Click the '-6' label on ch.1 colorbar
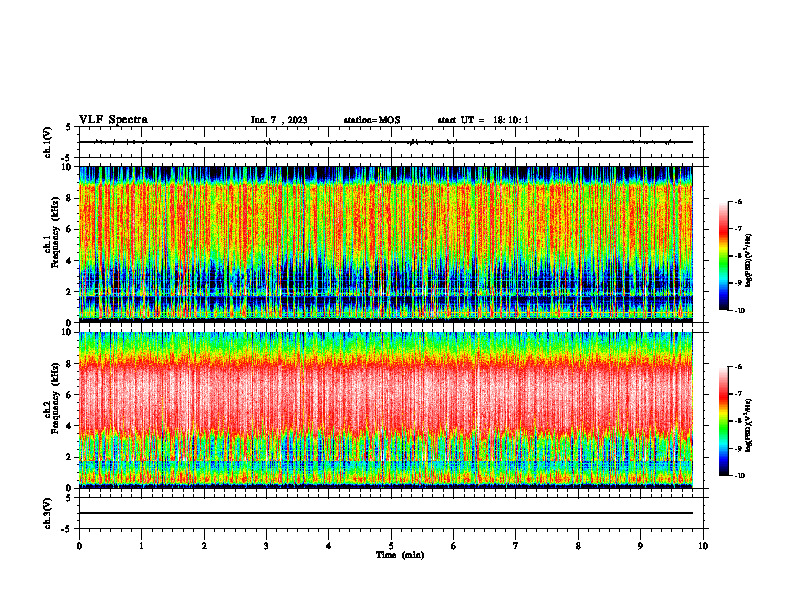This screenshot has height=612, width=792. [738, 202]
